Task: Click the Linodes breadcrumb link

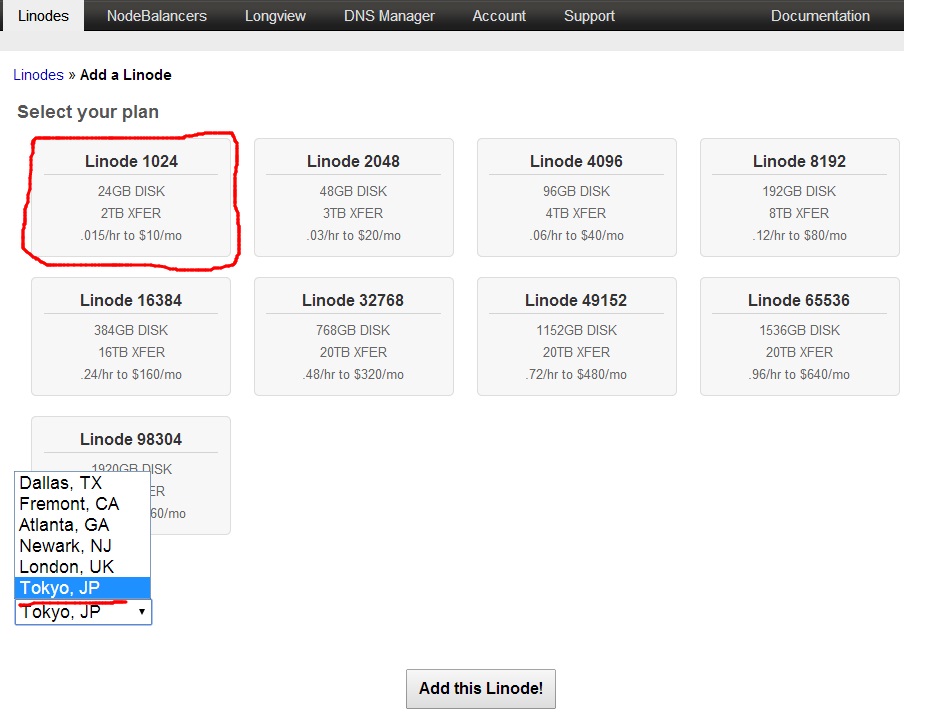Action: click(x=38, y=75)
